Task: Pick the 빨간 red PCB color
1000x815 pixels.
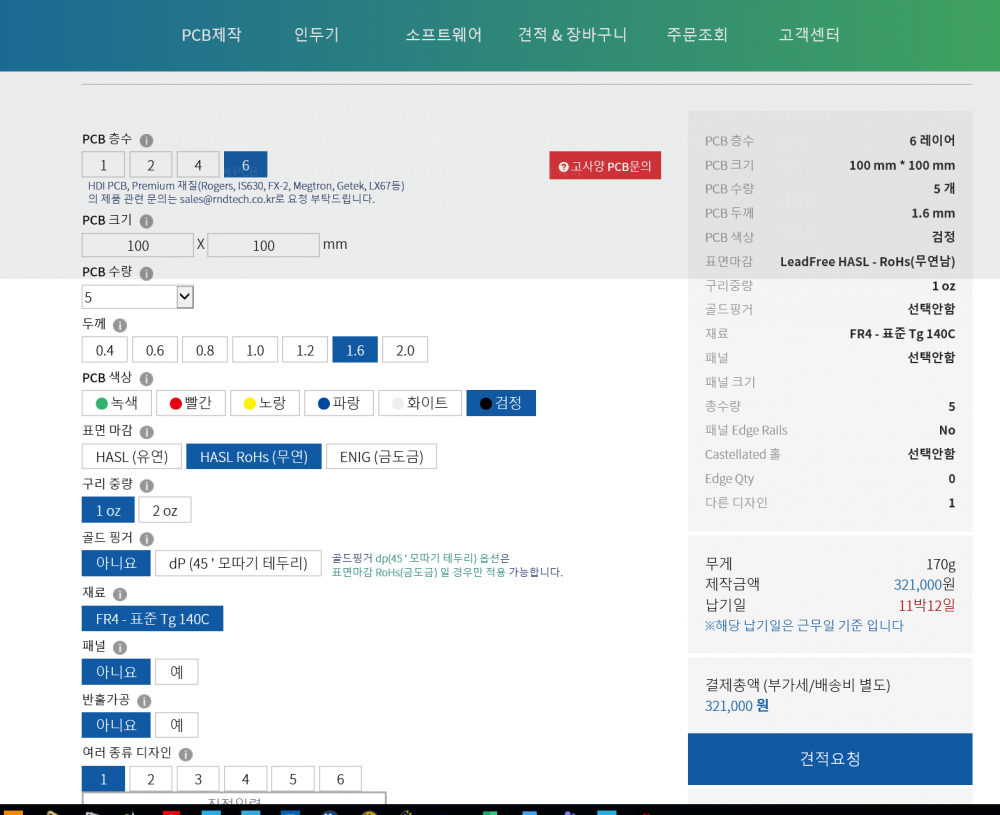Action: 190,403
